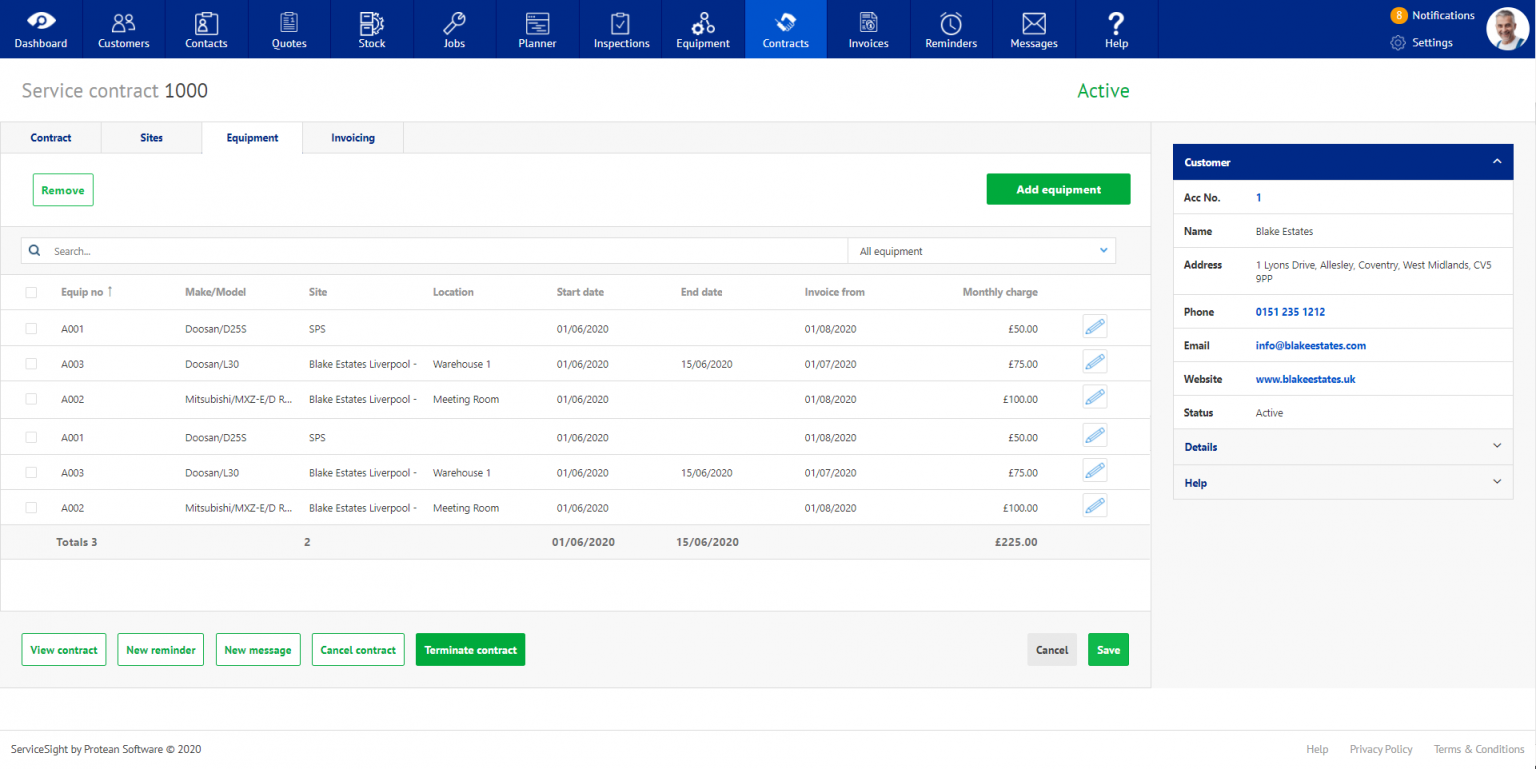Open the Invoices navigation icon

[868, 28]
